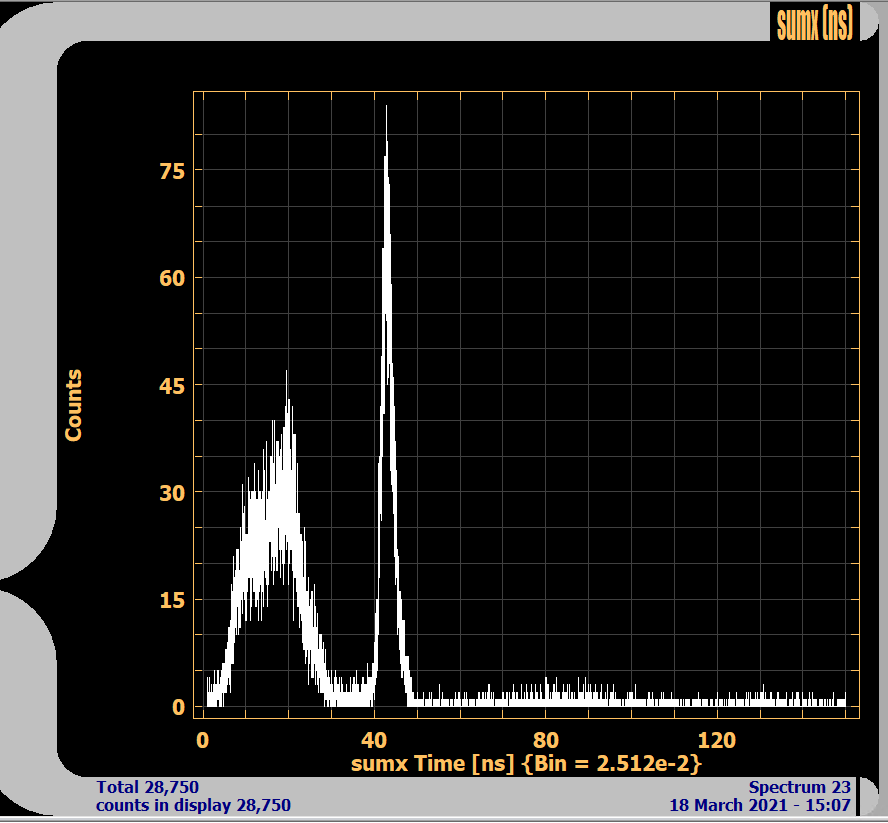Click the 80 tick on the x-axis

pyautogui.click(x=545, y=740)
